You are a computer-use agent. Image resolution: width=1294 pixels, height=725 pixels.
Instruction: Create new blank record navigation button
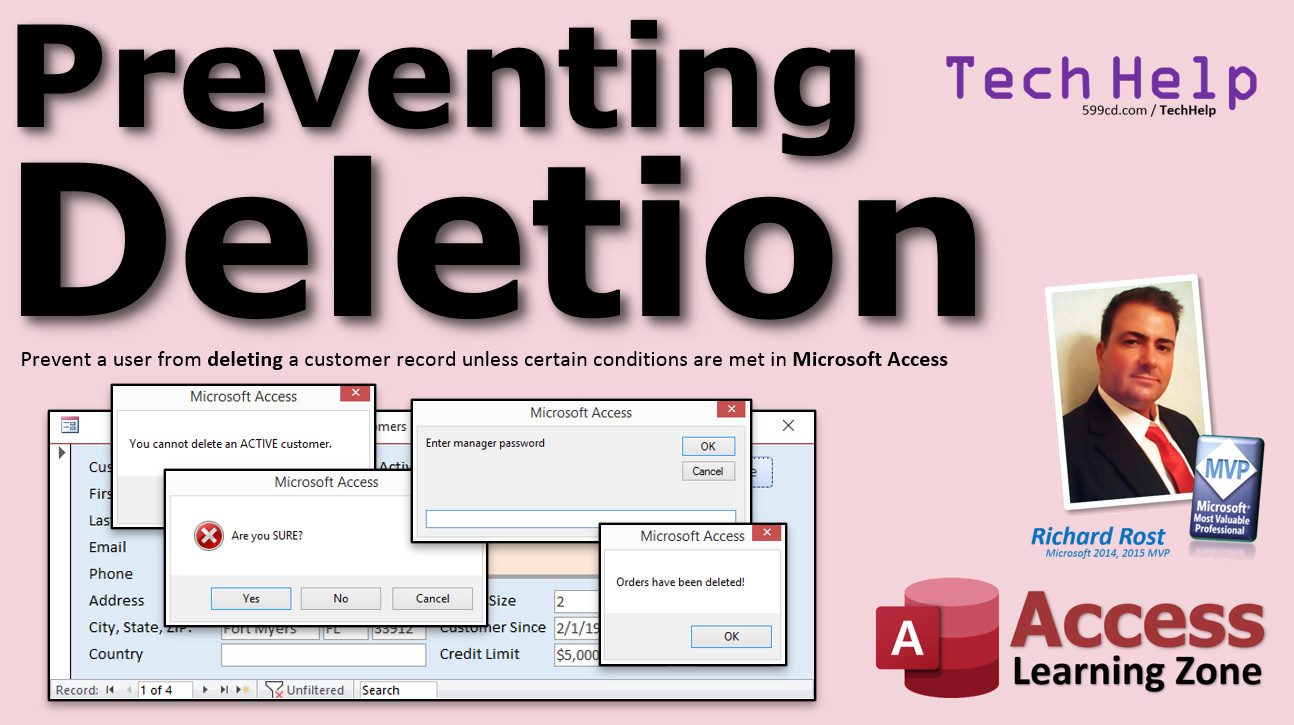tap(240, 690)
